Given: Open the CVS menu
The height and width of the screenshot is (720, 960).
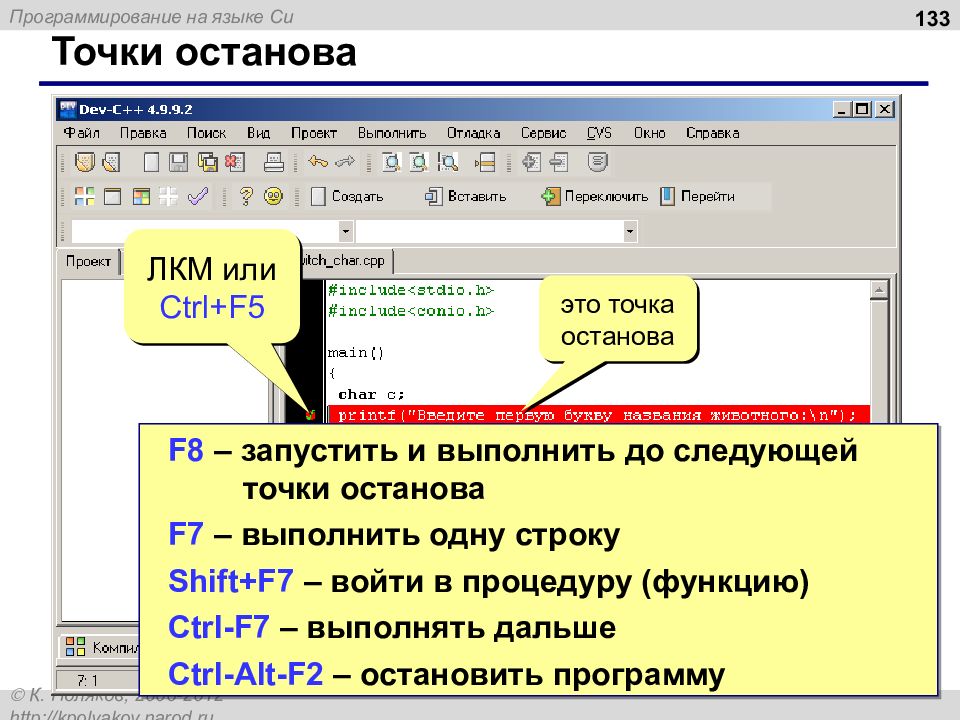Looking at the screenshot, I should click(x=599, y=133).
